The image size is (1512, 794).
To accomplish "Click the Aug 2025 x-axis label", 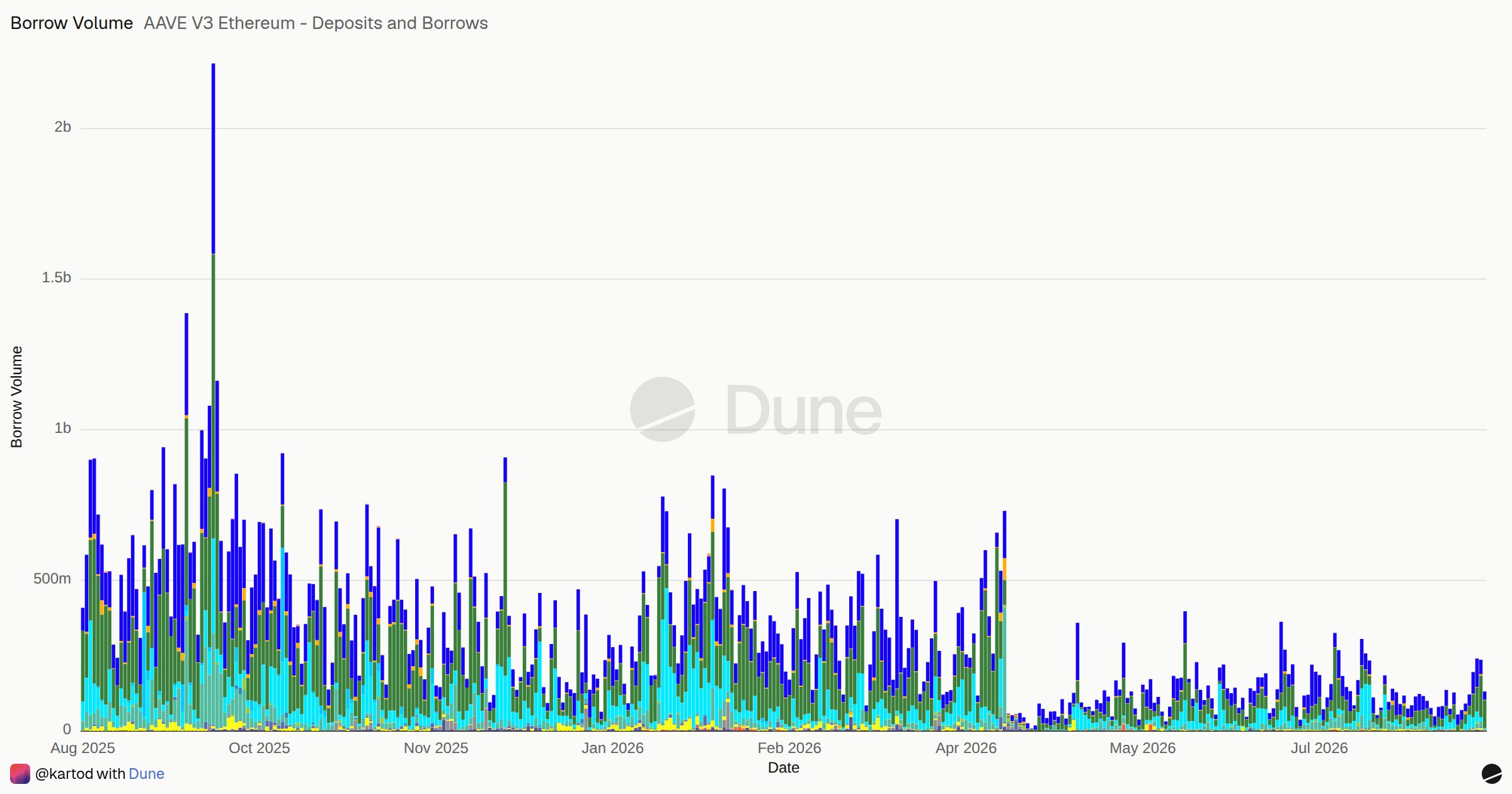I will (x=83, y=748).
